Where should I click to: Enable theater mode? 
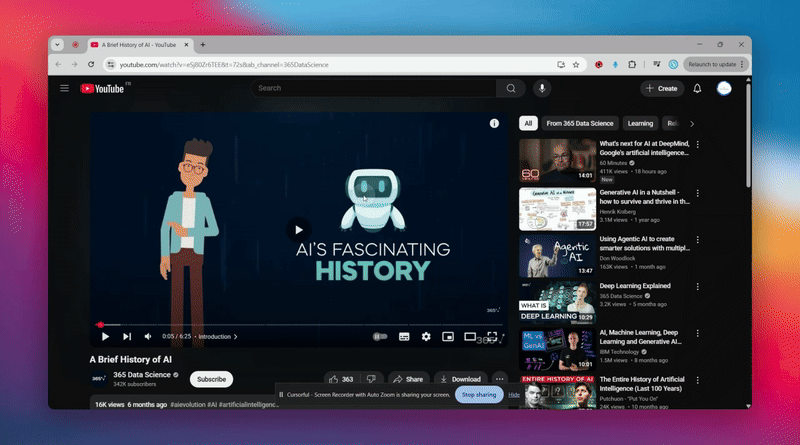point(470,336)
